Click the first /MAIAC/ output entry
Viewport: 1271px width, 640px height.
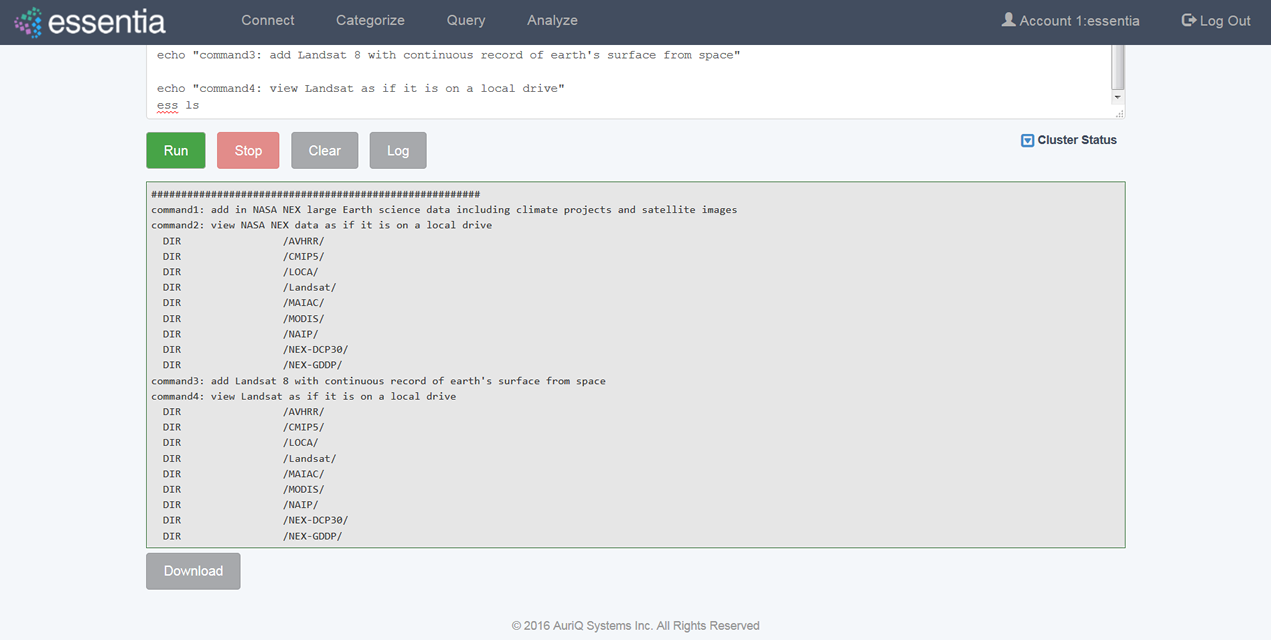303,303
